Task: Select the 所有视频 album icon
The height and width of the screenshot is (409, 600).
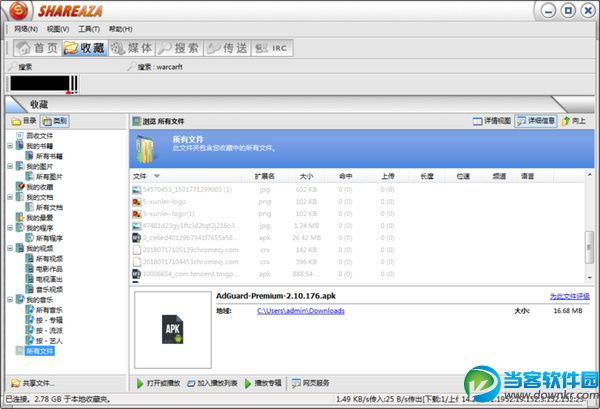Action: point(29,259)
